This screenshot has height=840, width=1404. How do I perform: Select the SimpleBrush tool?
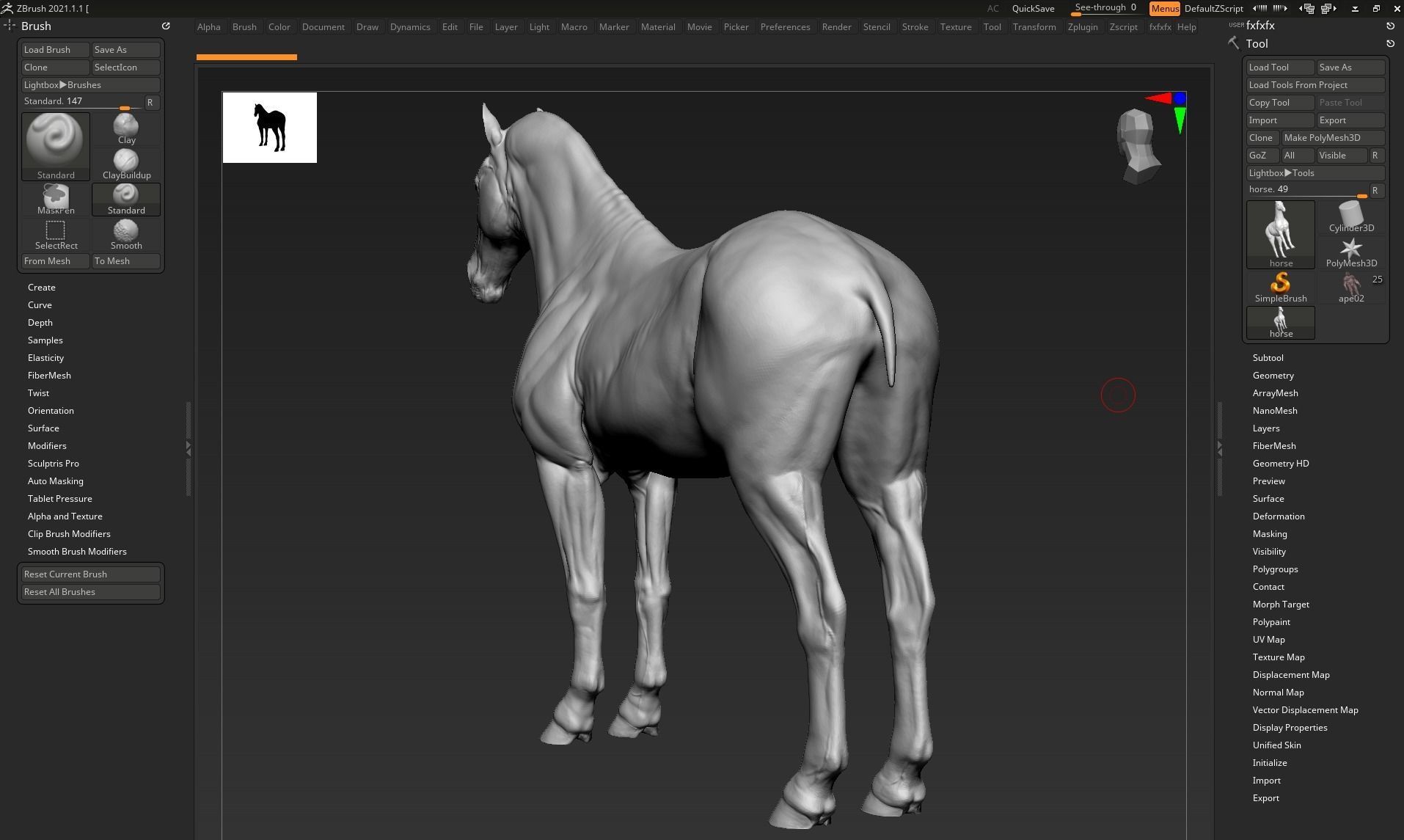1280,285
